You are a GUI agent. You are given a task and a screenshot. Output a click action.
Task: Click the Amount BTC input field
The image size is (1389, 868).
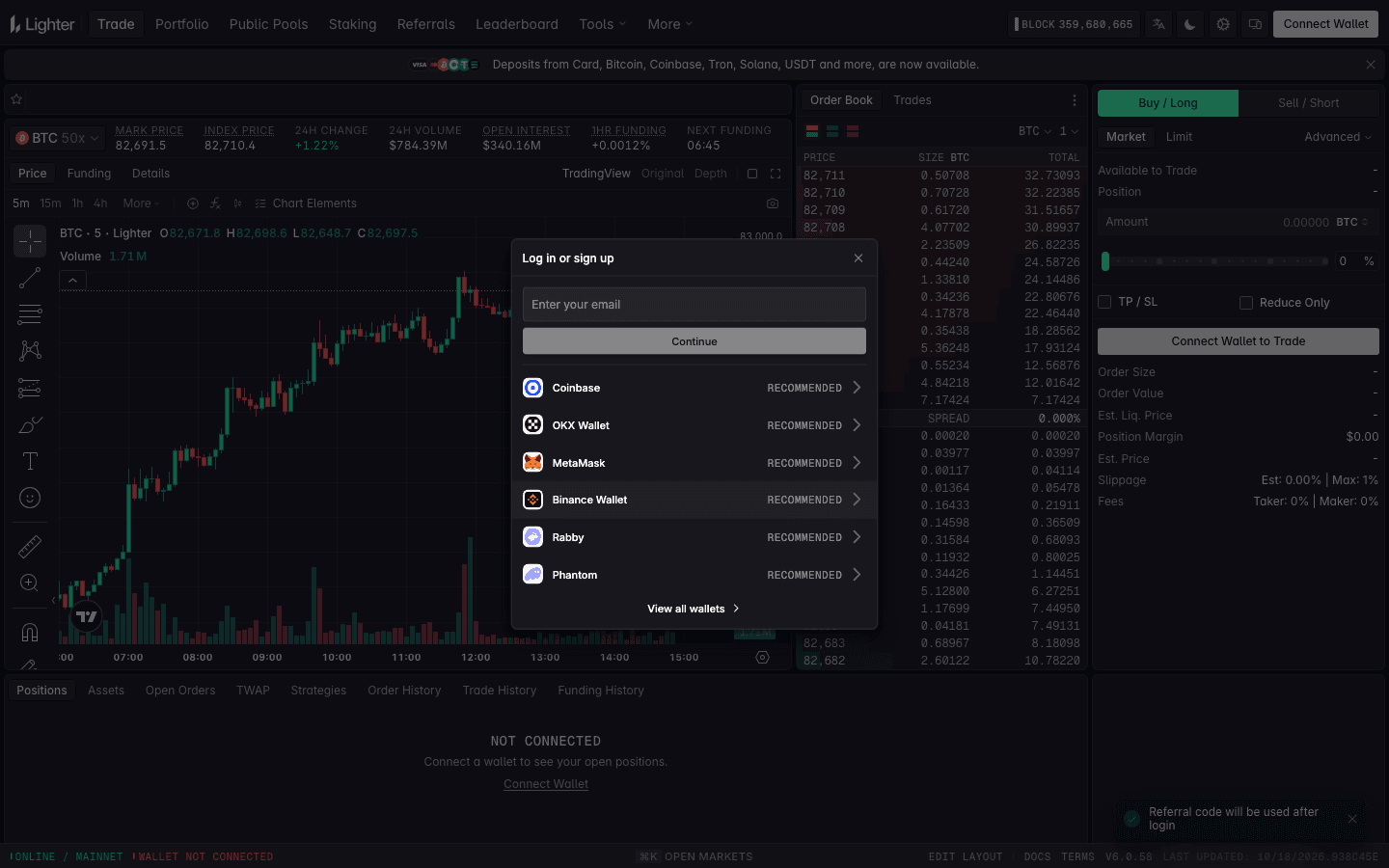coord(1239,222)
